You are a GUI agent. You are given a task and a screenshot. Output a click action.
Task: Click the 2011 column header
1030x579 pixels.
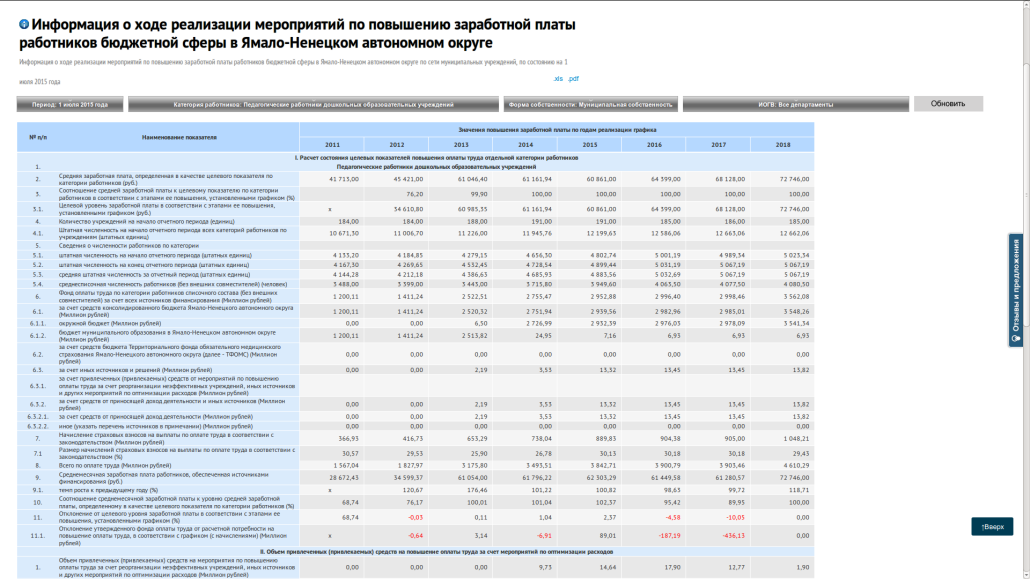[332, 145]
